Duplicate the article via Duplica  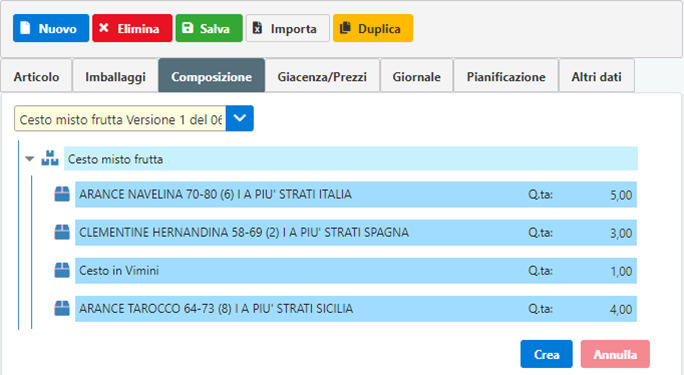[x=373, y=28]
